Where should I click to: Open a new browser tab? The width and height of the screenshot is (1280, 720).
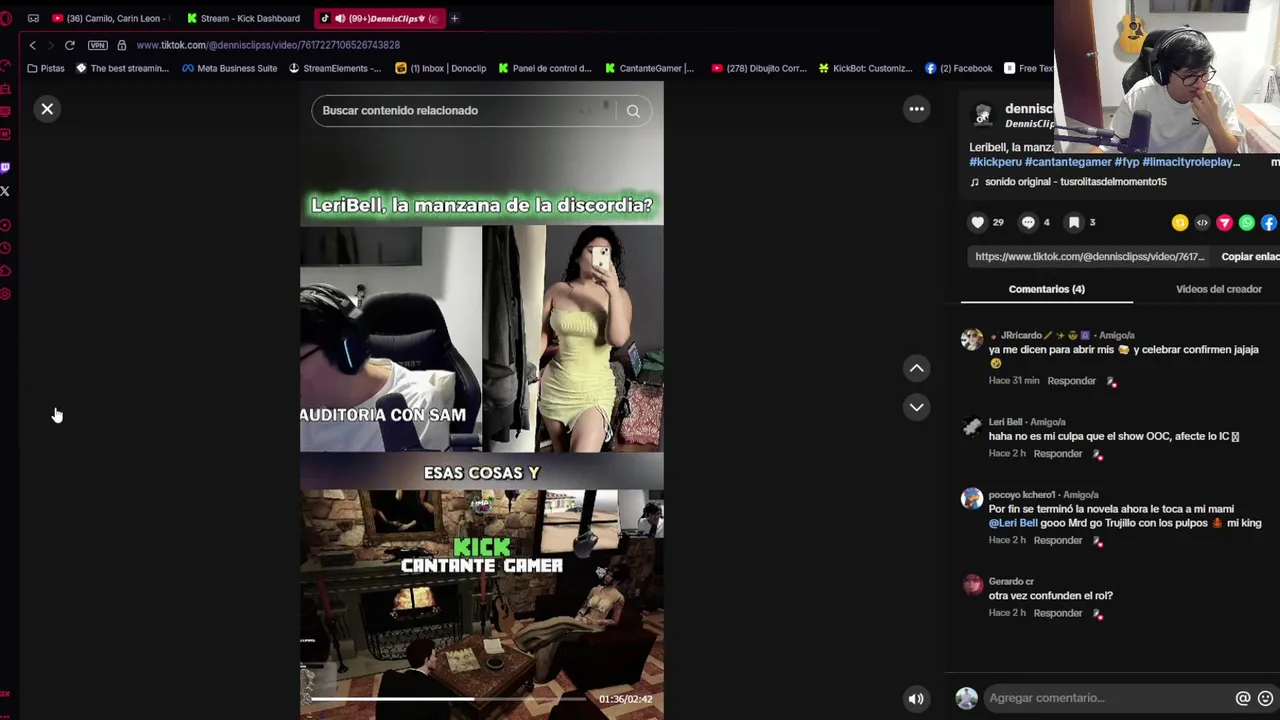454,18
